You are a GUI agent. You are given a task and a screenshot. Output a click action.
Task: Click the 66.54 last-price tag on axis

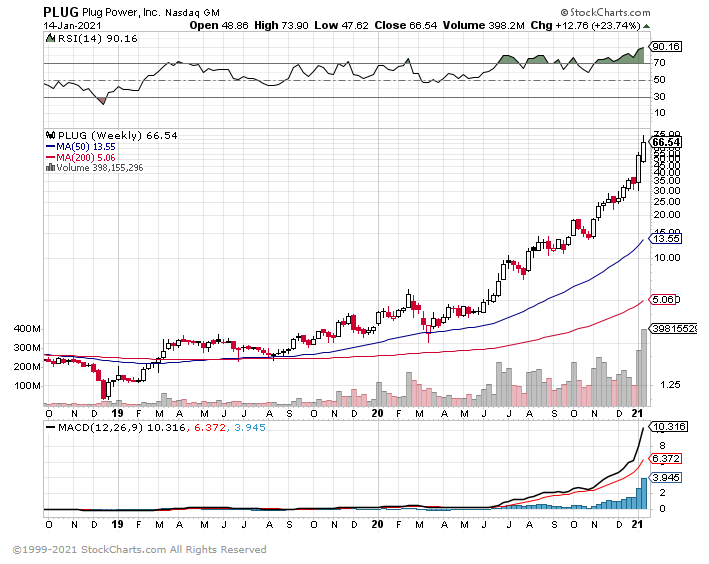coord(666,142)
